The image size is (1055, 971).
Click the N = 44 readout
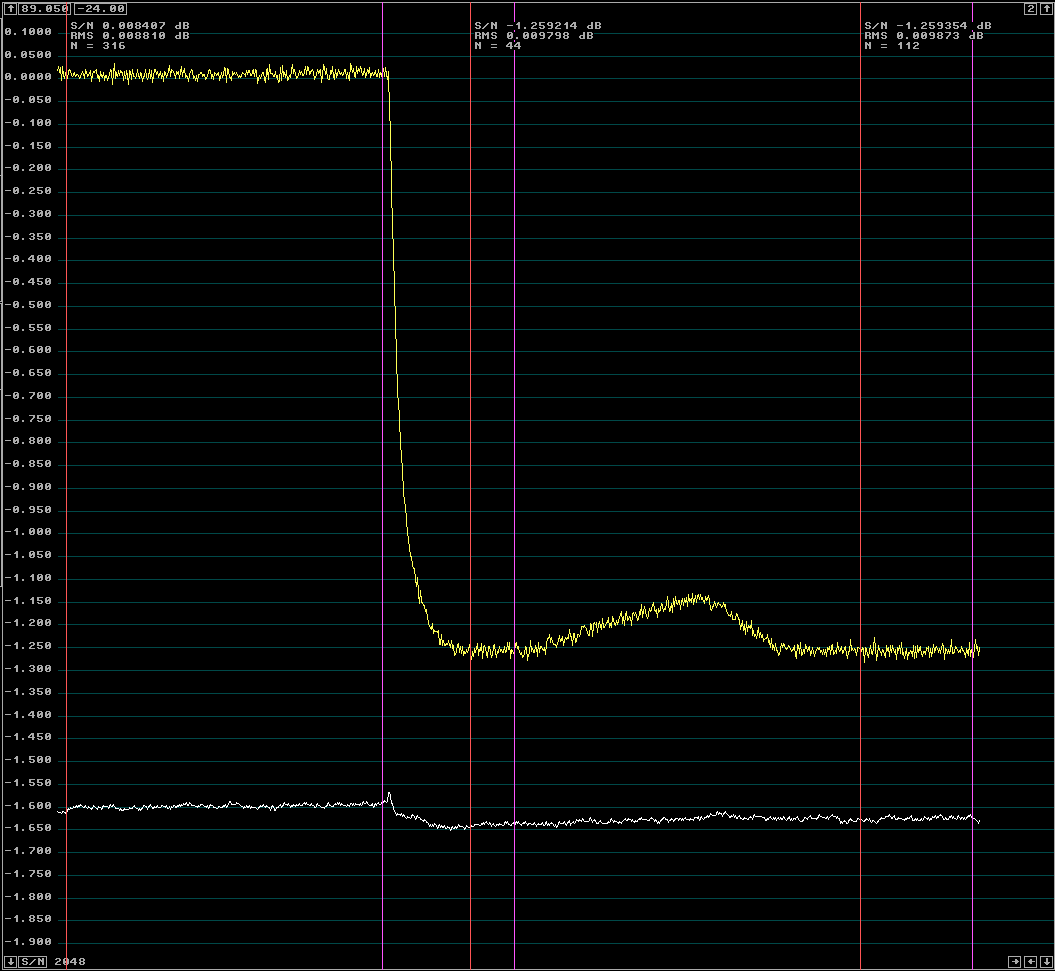point(498,46)
